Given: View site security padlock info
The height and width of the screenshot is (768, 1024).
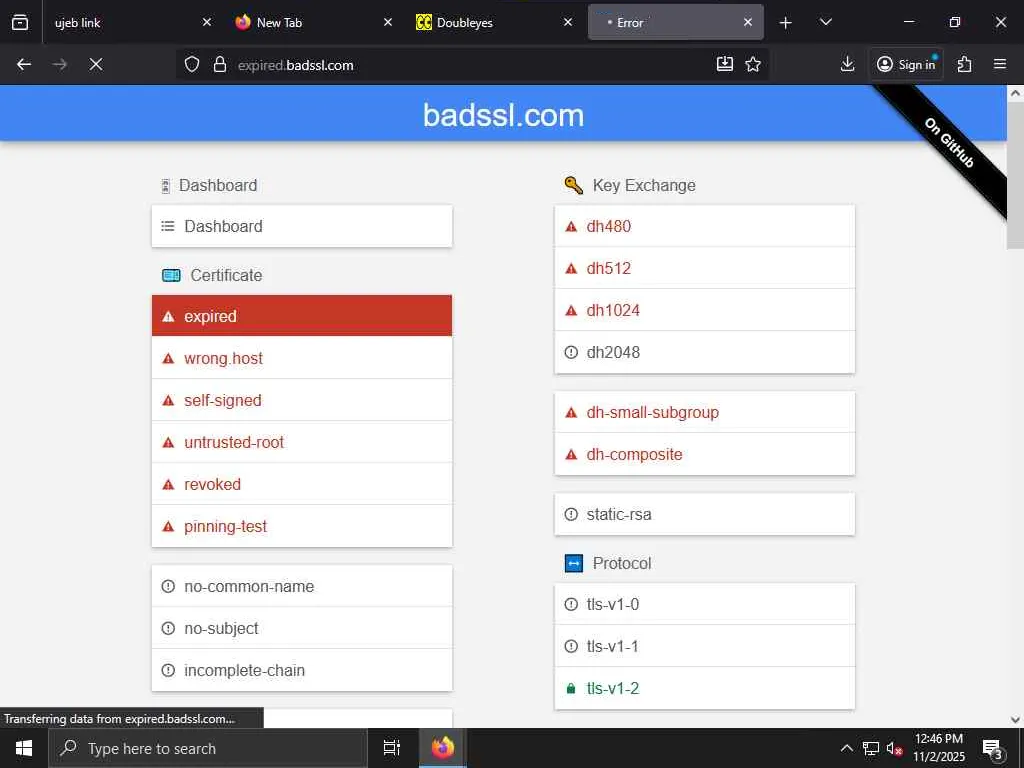Looking at the screenshot, I should pyautogui.click(x=220, y=65).
